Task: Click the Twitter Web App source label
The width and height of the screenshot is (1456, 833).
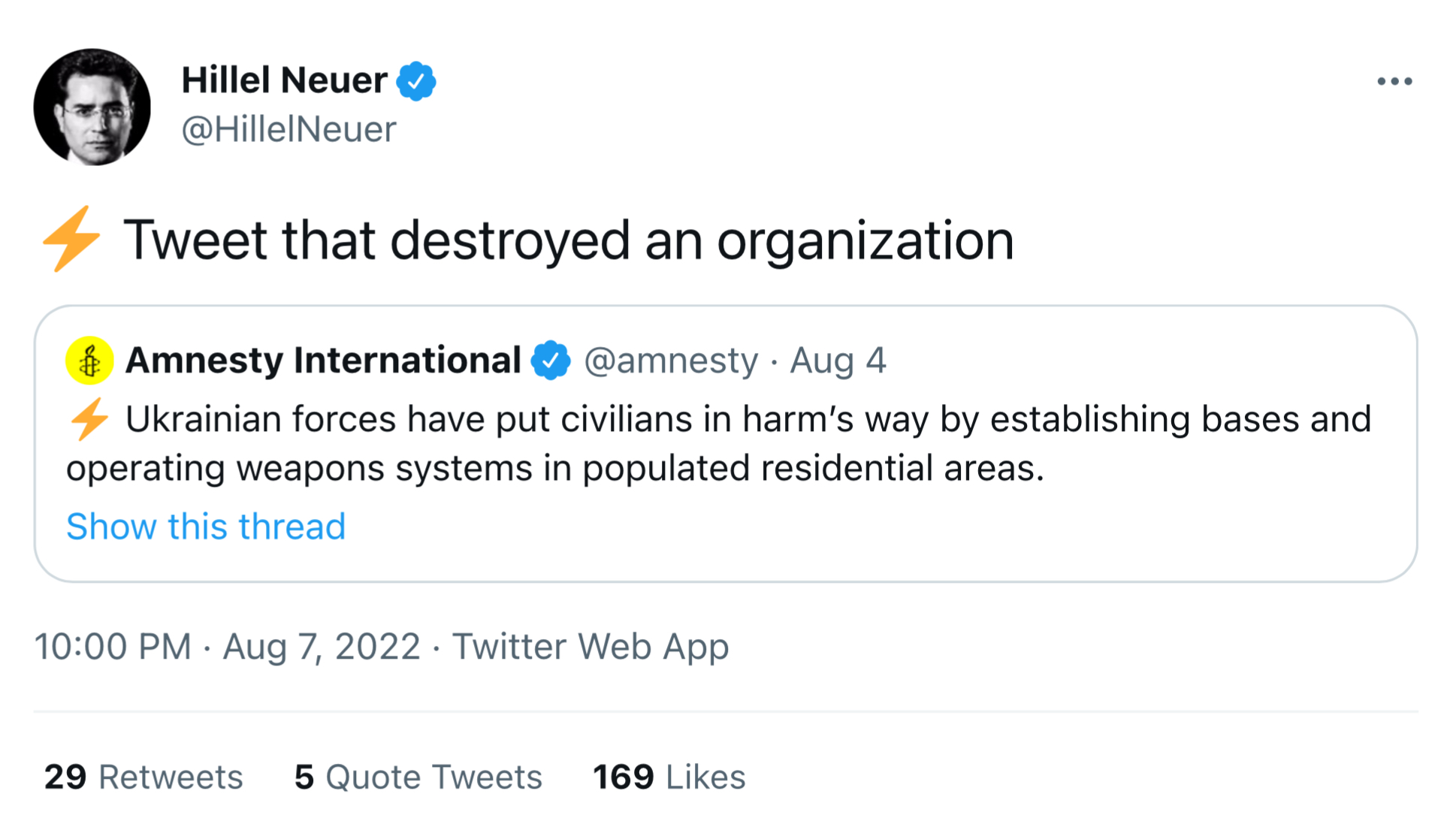Action: point(591,646)
